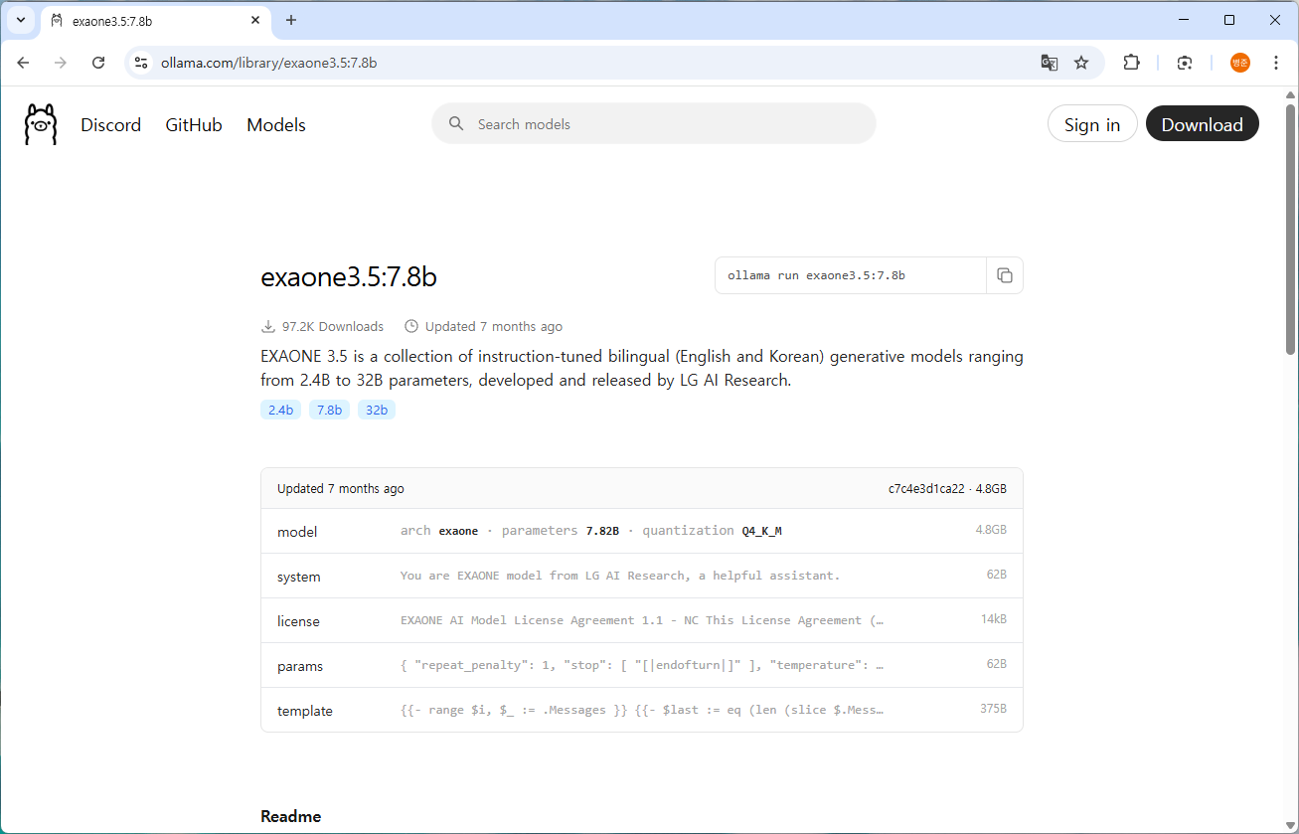The width and height of the screenshot is (1299, 834).
Task: Go back to the previous page
Action: tap(23, 63)
